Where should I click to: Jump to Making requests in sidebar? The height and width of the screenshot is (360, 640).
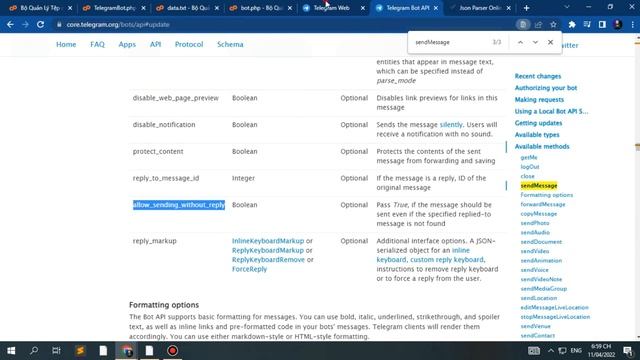coord(539,100)
